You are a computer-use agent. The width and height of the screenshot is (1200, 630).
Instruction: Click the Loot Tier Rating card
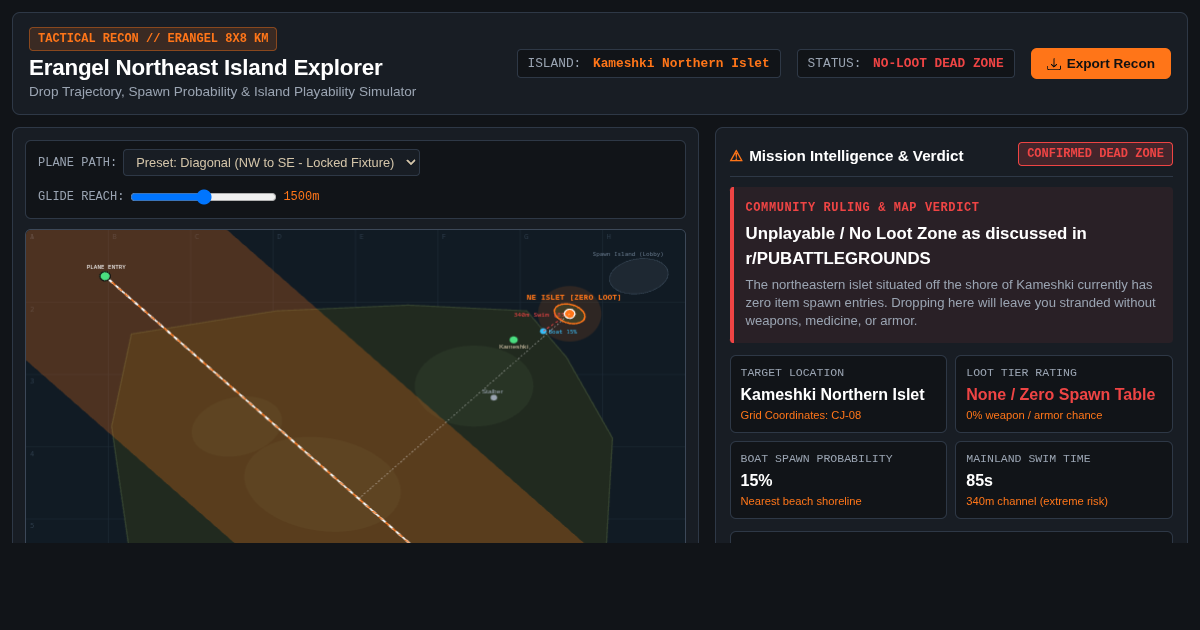pos(1064,394)
